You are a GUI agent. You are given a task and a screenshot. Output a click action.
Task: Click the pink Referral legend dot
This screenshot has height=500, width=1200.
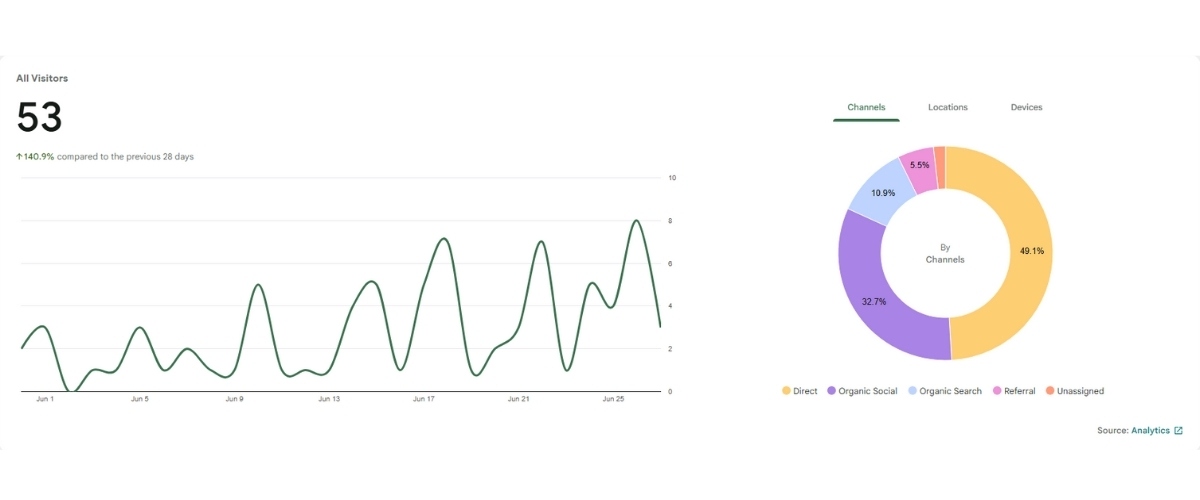(x=996, y=391)
